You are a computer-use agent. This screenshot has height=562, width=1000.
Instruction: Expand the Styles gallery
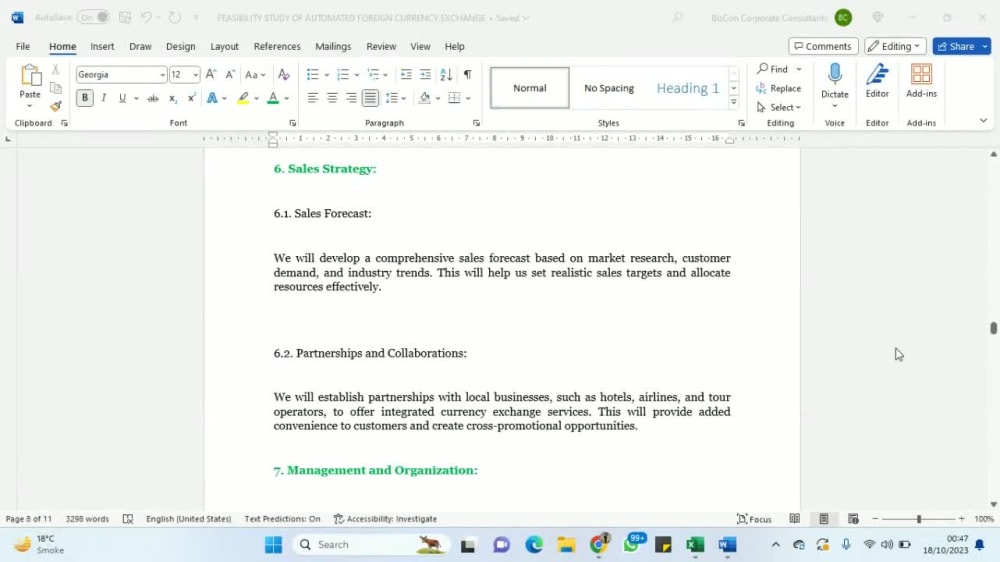733,102
